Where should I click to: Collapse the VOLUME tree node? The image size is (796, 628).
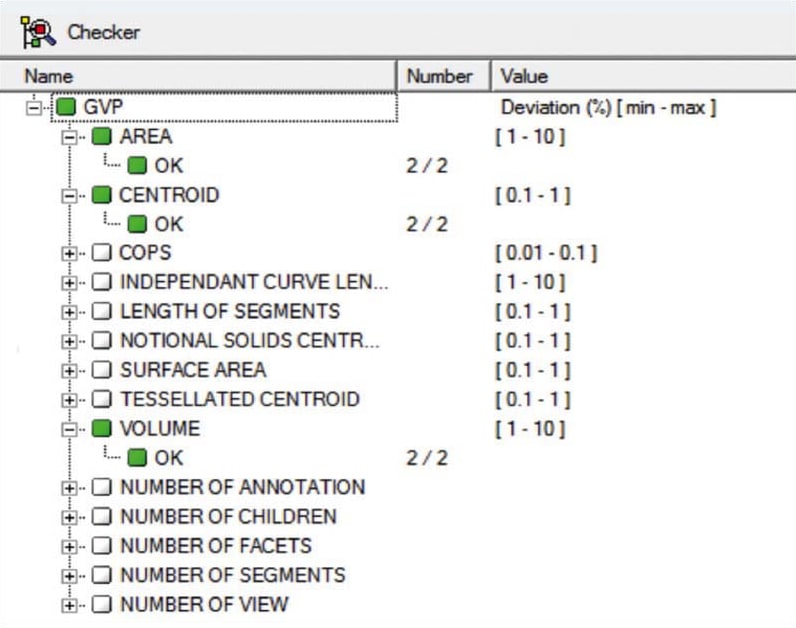click(69, 429)
